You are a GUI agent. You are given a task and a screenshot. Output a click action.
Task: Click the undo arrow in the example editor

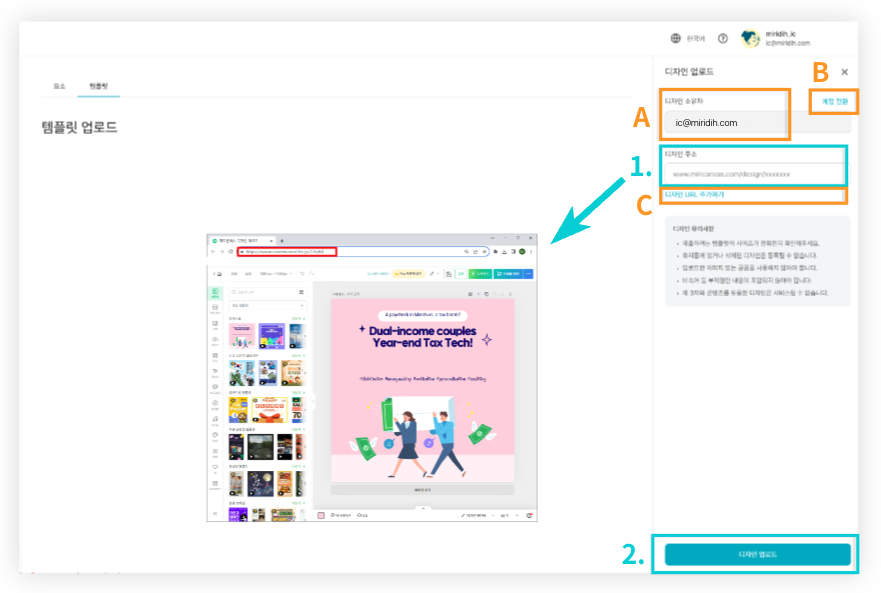pos(301,273)
